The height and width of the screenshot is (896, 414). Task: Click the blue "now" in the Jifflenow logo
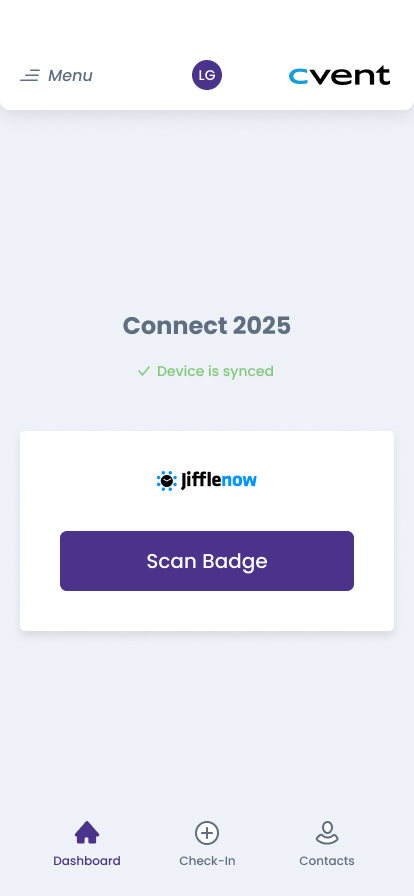[239, 481]
